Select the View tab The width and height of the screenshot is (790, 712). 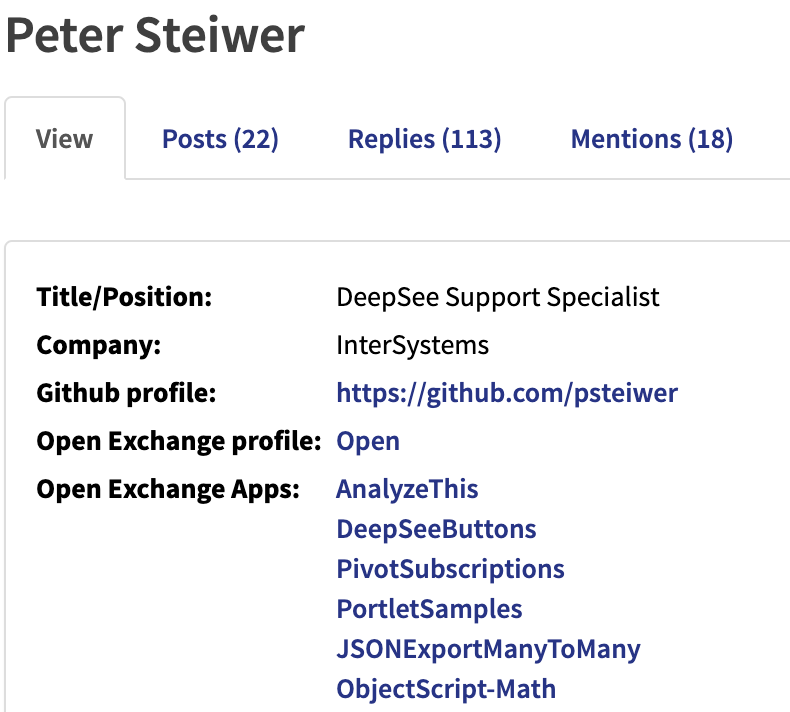pyautogui.click(x=64, y=139)
